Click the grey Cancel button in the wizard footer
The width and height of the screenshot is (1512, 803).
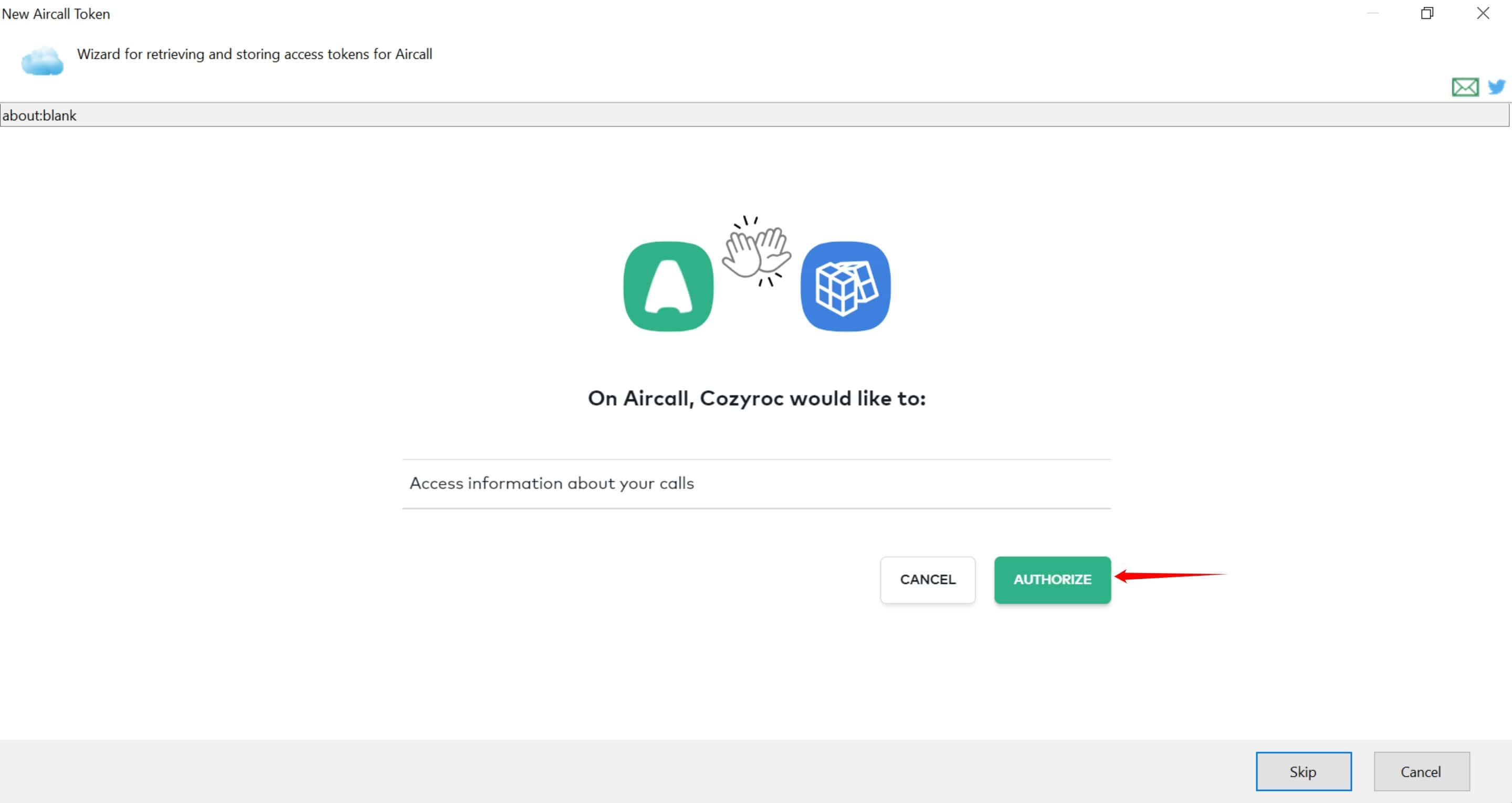pos(1421,772)
